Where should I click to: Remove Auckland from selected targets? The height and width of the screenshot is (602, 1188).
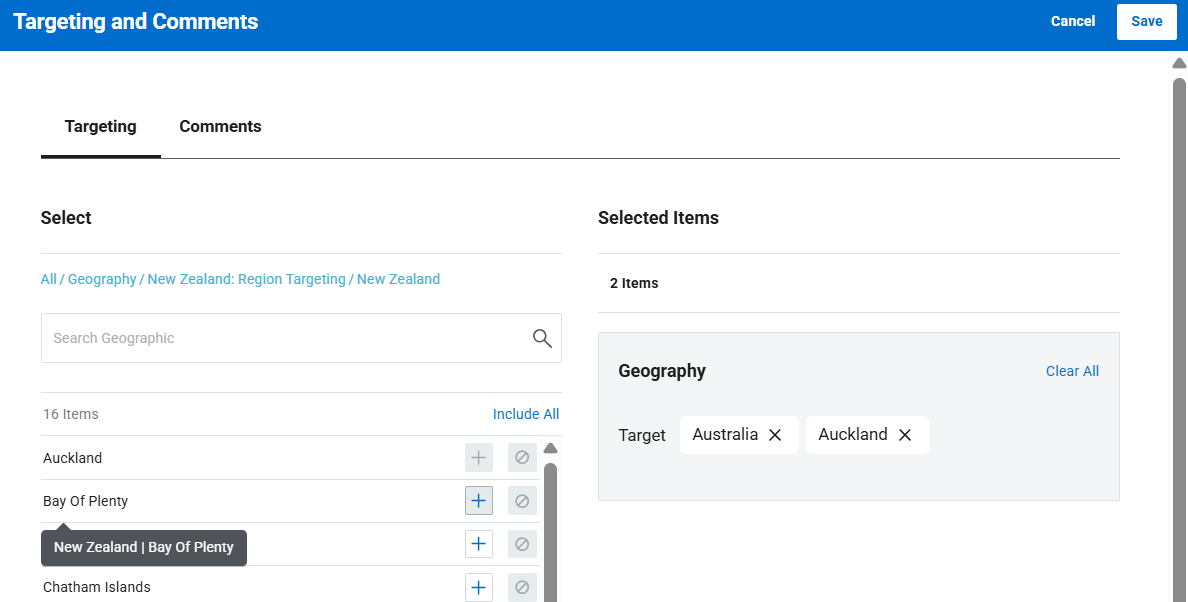coord(905,435)
